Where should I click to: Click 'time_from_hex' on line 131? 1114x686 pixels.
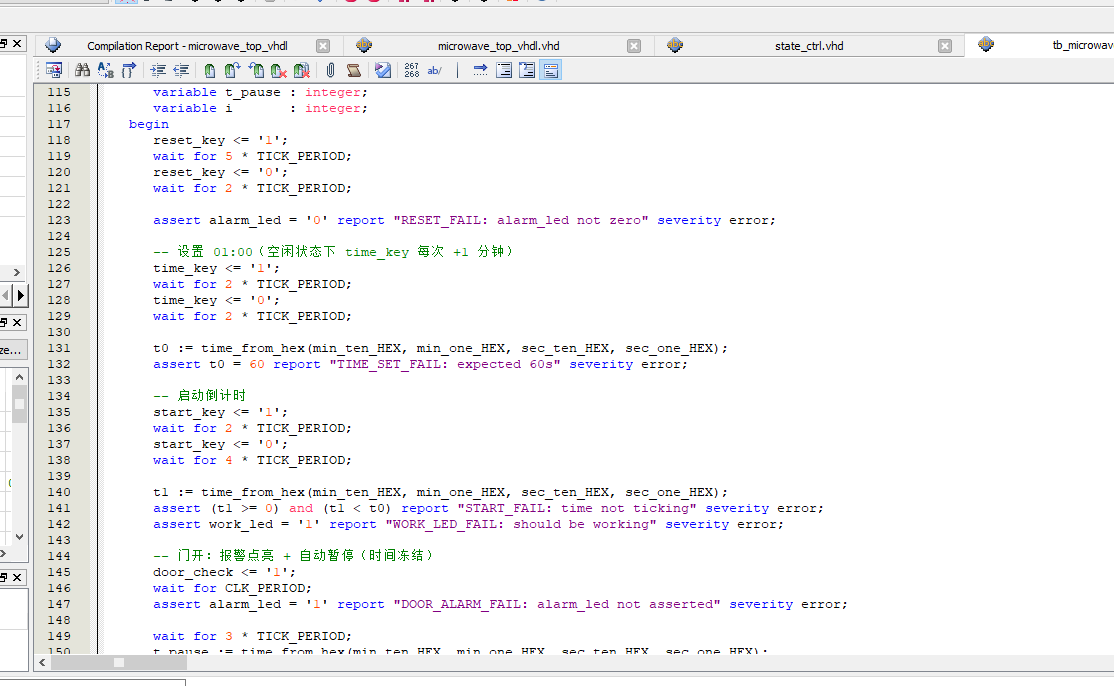[x=253, y=348]
